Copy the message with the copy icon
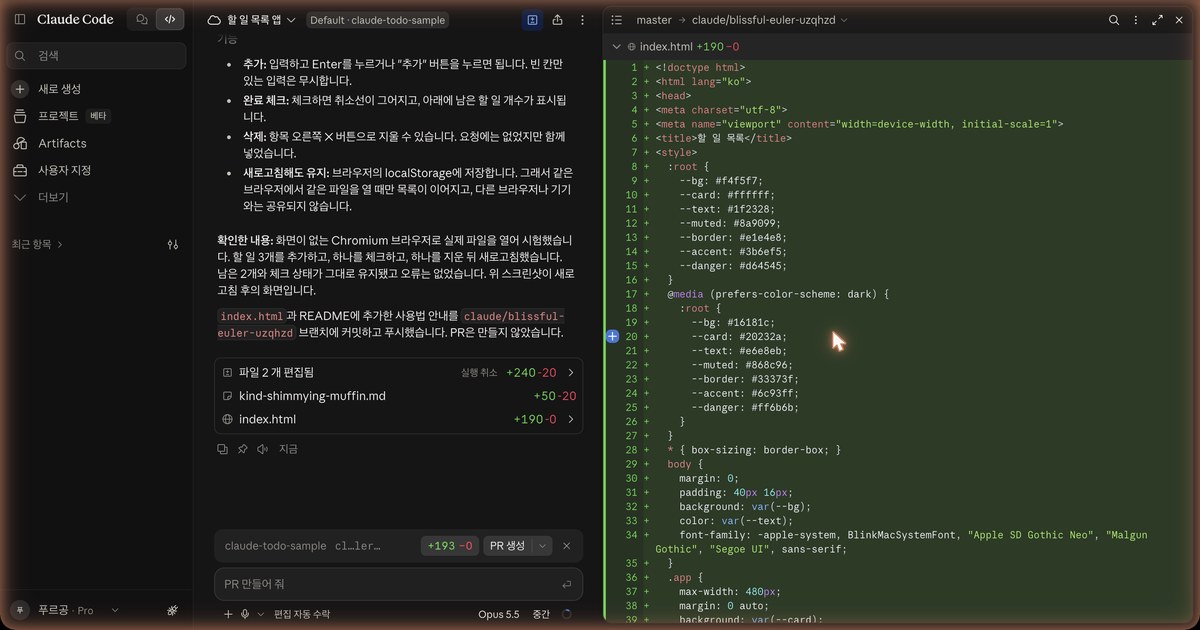Image resolution: width=1200 pixels, height=630 pixels. pos(223,449)
